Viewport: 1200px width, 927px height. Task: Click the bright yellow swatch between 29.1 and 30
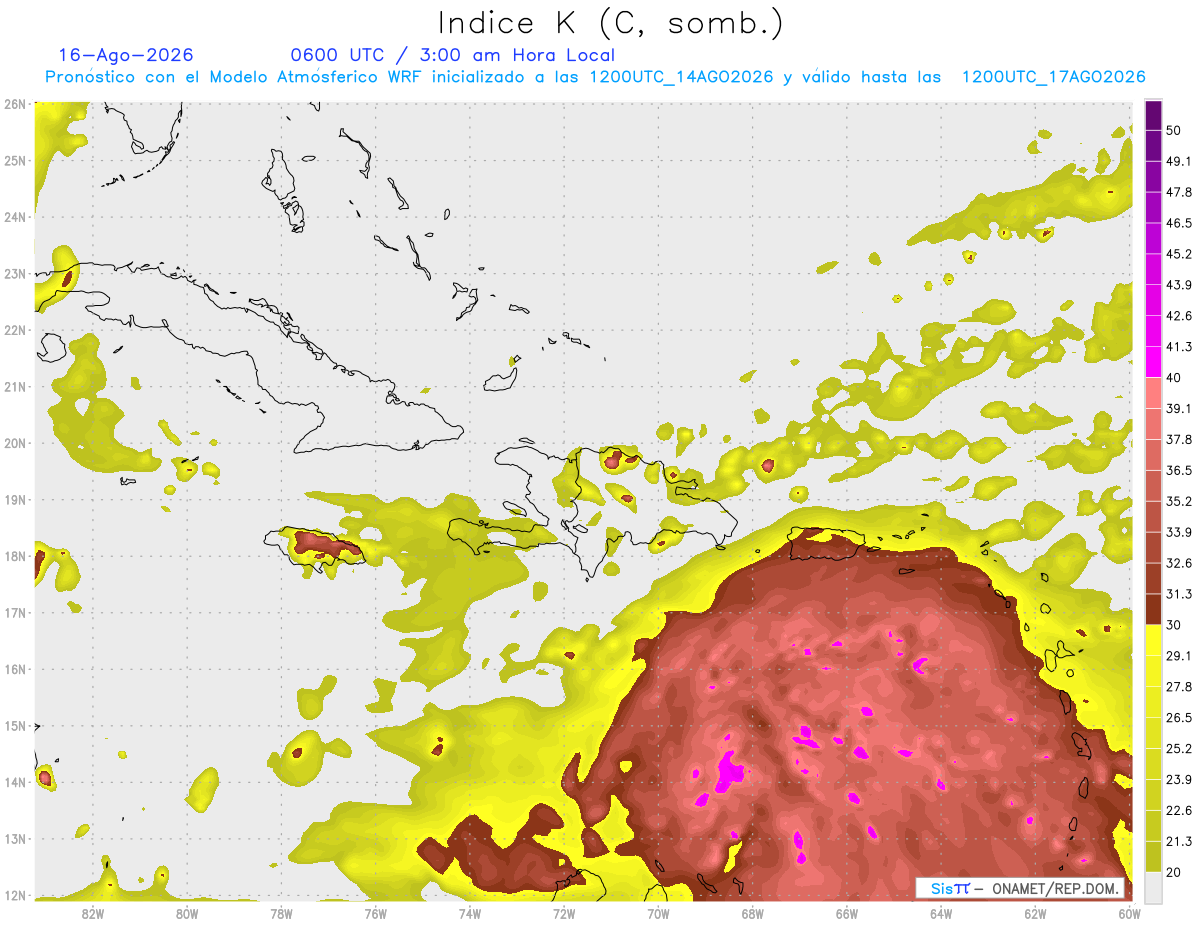1154,640
